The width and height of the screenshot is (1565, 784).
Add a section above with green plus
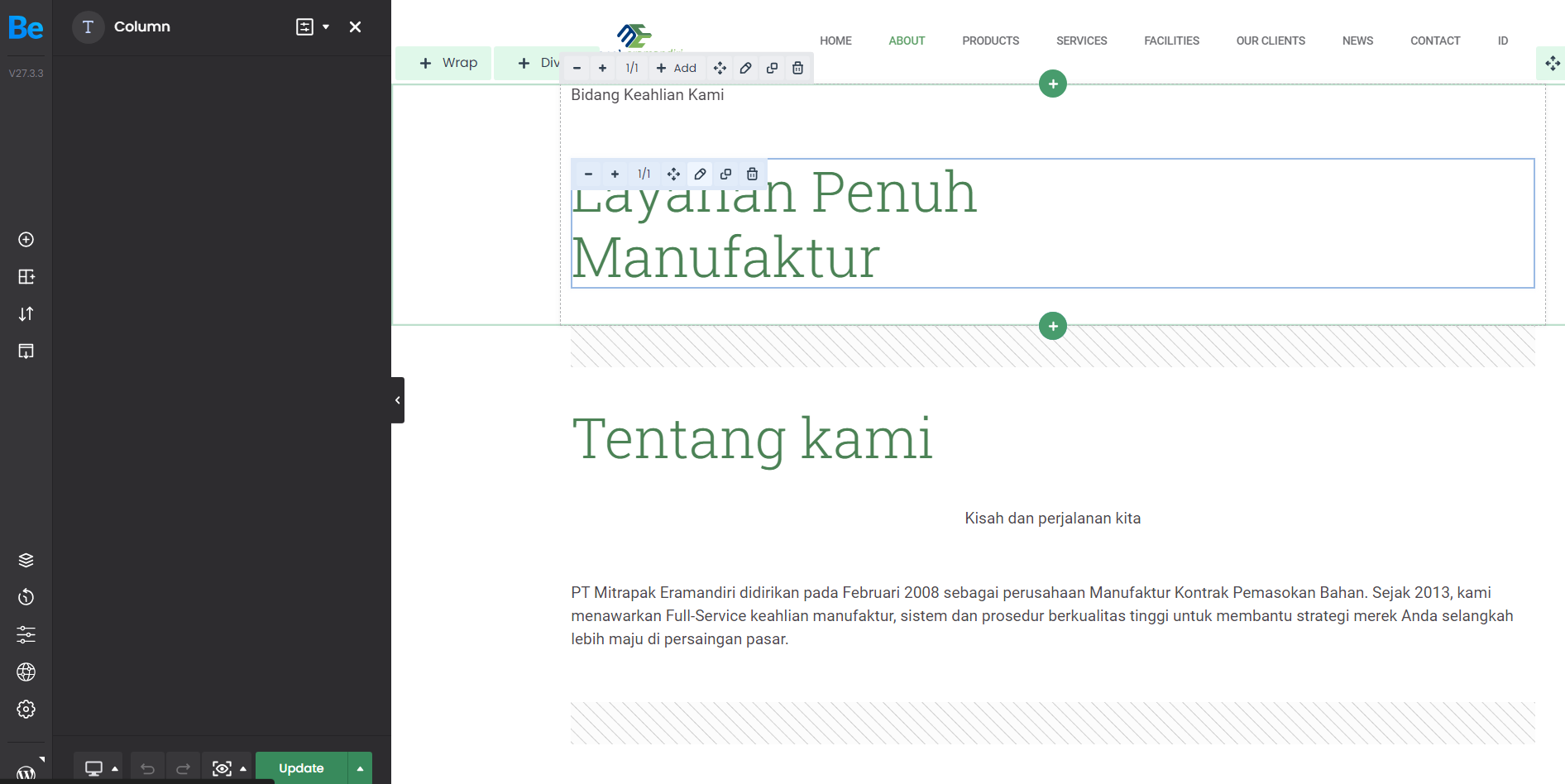pyautogui.click(x=1053, y=84)
